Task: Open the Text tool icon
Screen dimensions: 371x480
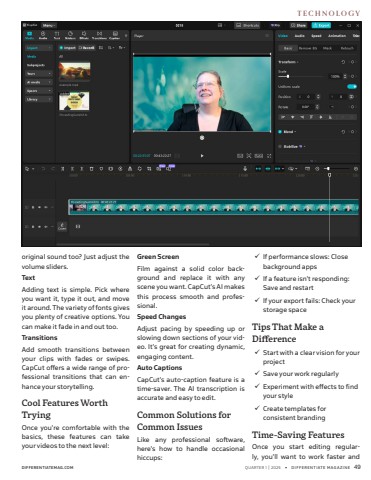Action: (57, 35)
